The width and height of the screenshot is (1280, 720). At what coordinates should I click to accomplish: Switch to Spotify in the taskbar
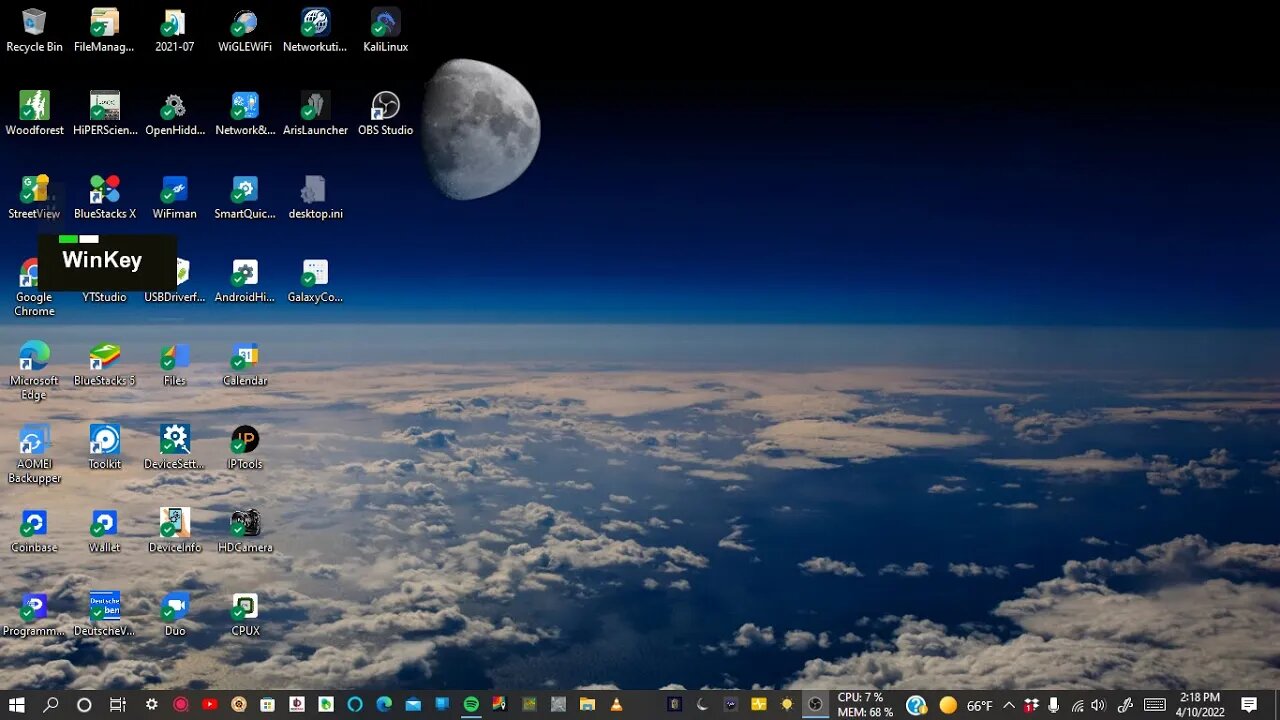coord(471,705)
